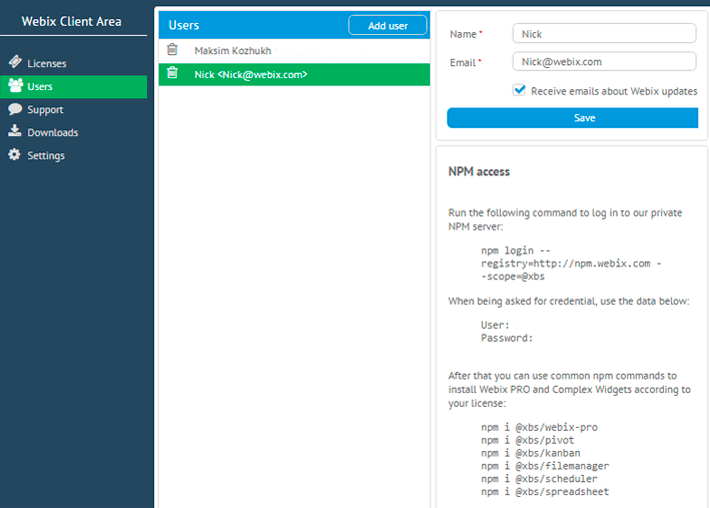Click the npm login registry command text

(571, 263)
